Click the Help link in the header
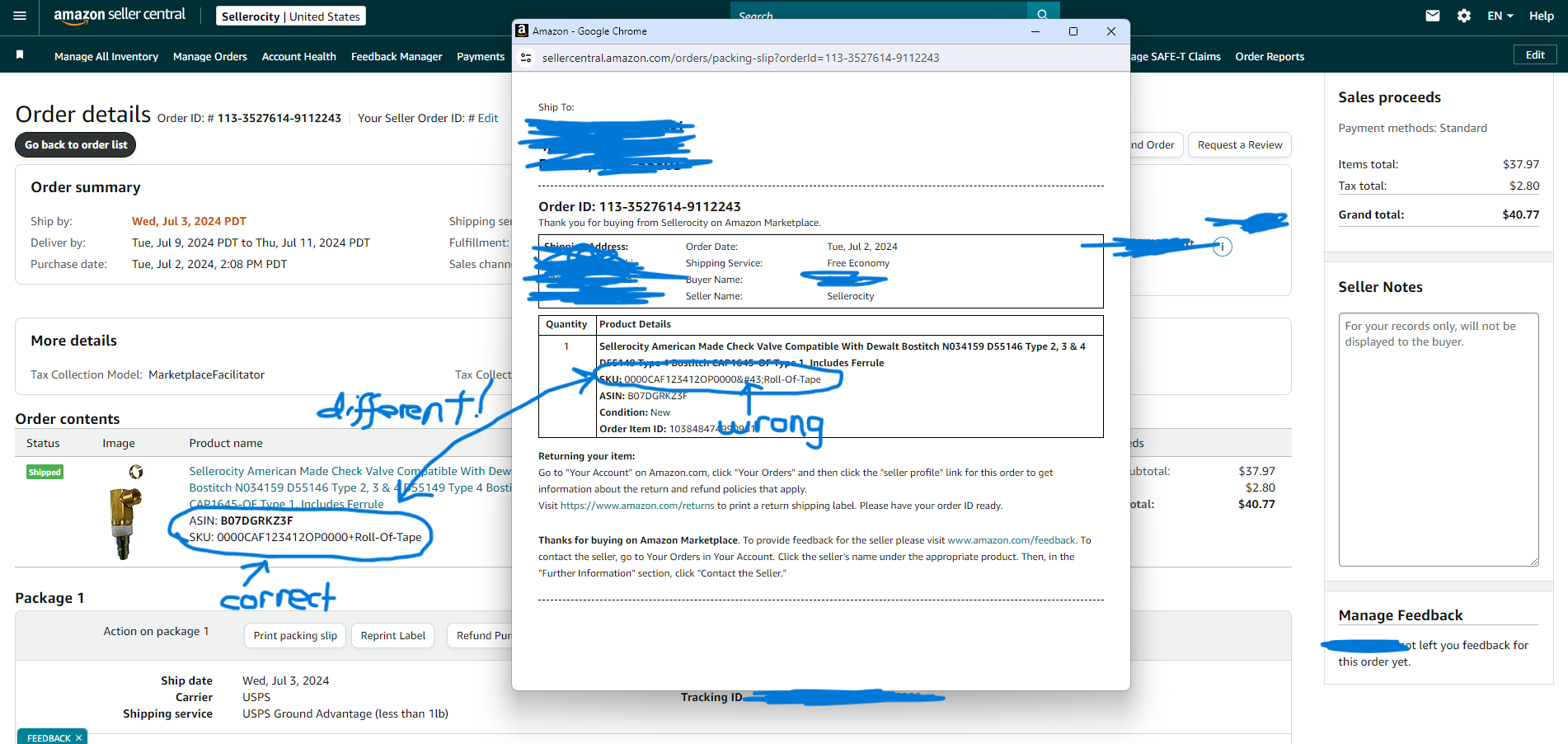Image resolution: width=1568 pixels, height=744 pixels. tap(1542, 16)
